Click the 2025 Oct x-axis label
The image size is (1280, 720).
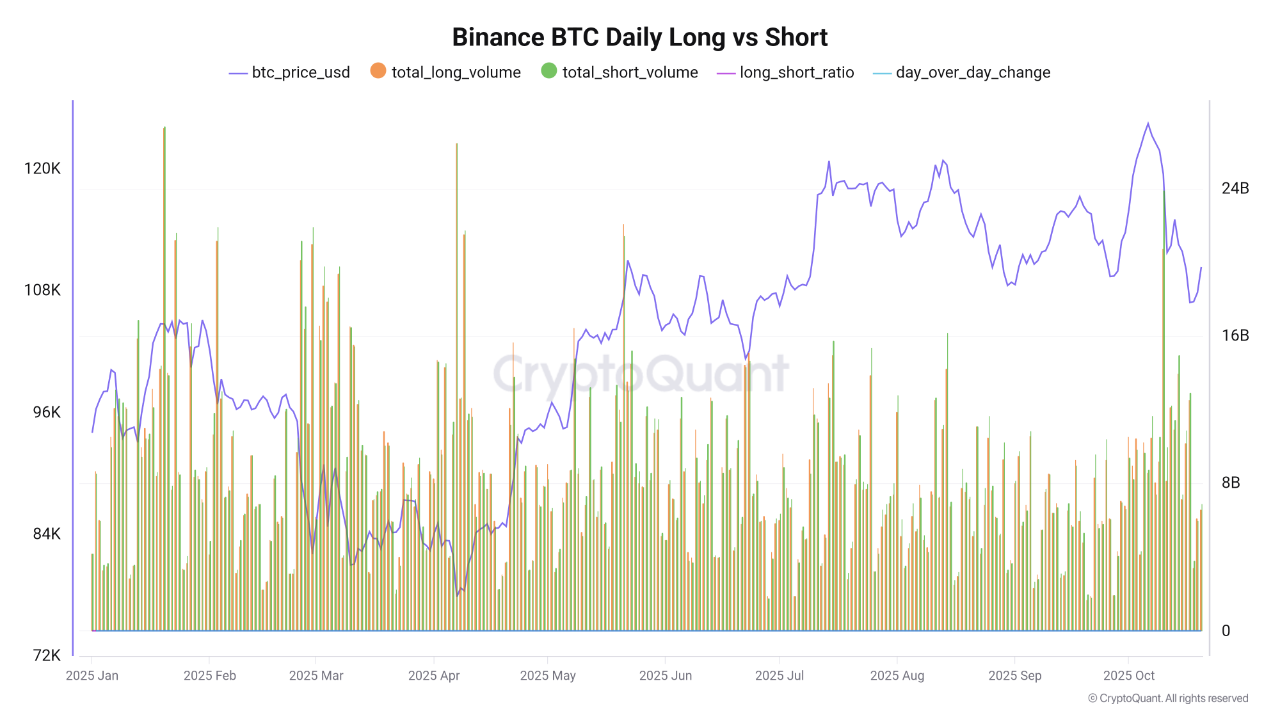[1128, 676]
